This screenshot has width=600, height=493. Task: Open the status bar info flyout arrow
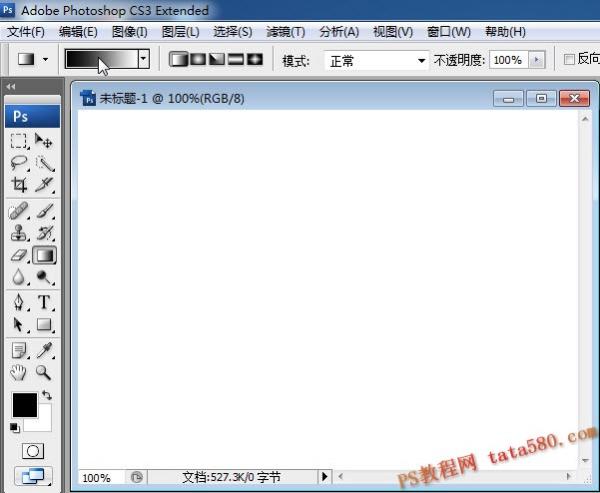pos(324,477)
